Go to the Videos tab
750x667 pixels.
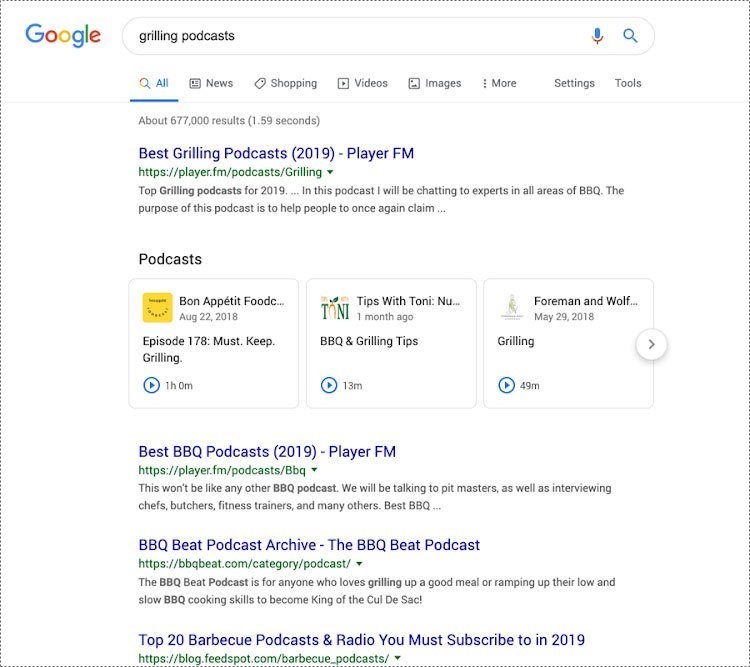[x=363, y=83]
